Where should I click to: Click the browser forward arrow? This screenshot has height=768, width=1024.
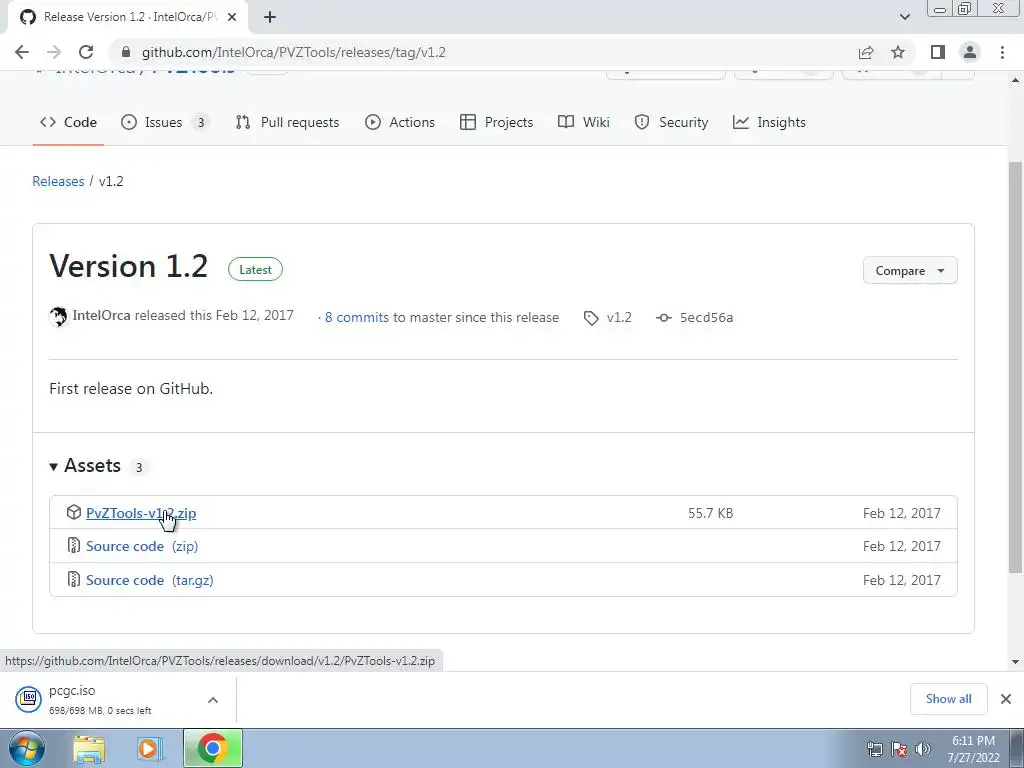pos(54,52)
